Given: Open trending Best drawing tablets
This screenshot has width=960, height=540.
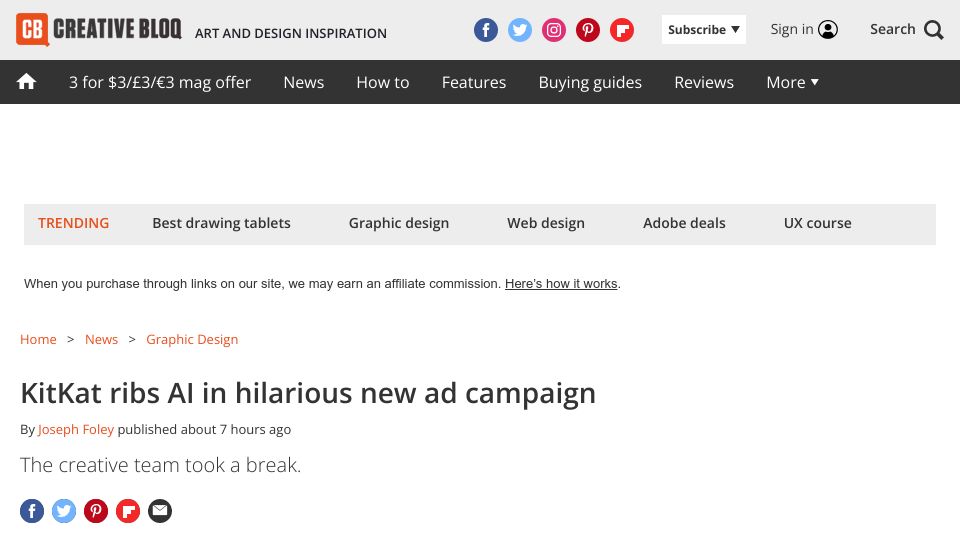Looking at the screenshot, I should point(222,223).
